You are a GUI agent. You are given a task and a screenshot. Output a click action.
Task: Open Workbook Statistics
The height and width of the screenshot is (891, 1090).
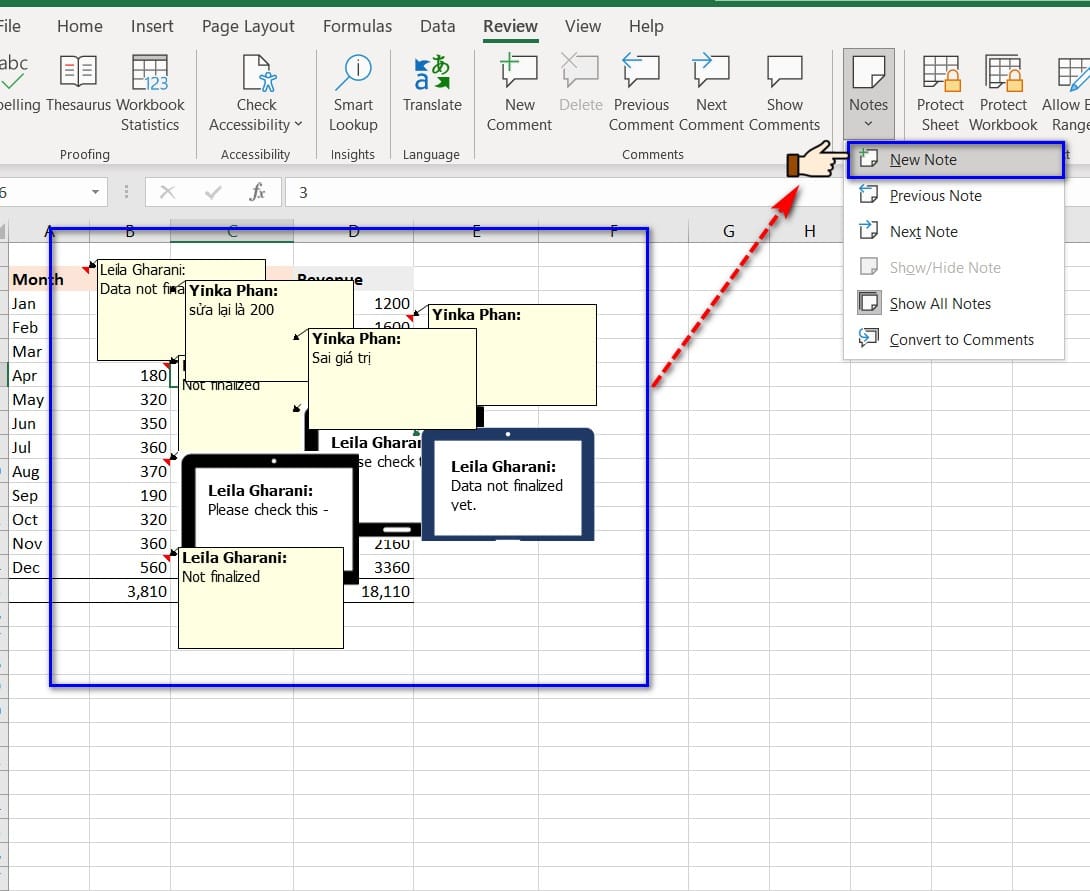[150, 93]
